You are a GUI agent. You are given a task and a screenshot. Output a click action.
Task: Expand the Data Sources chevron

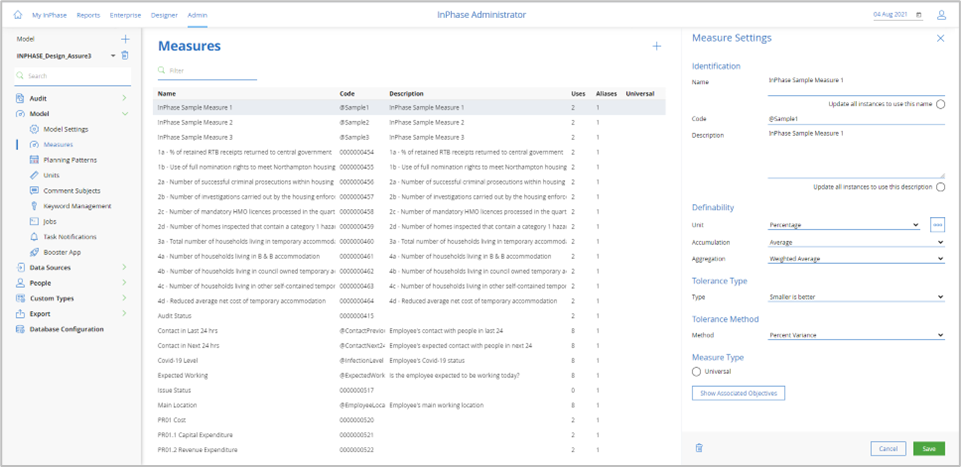(124, 267)
